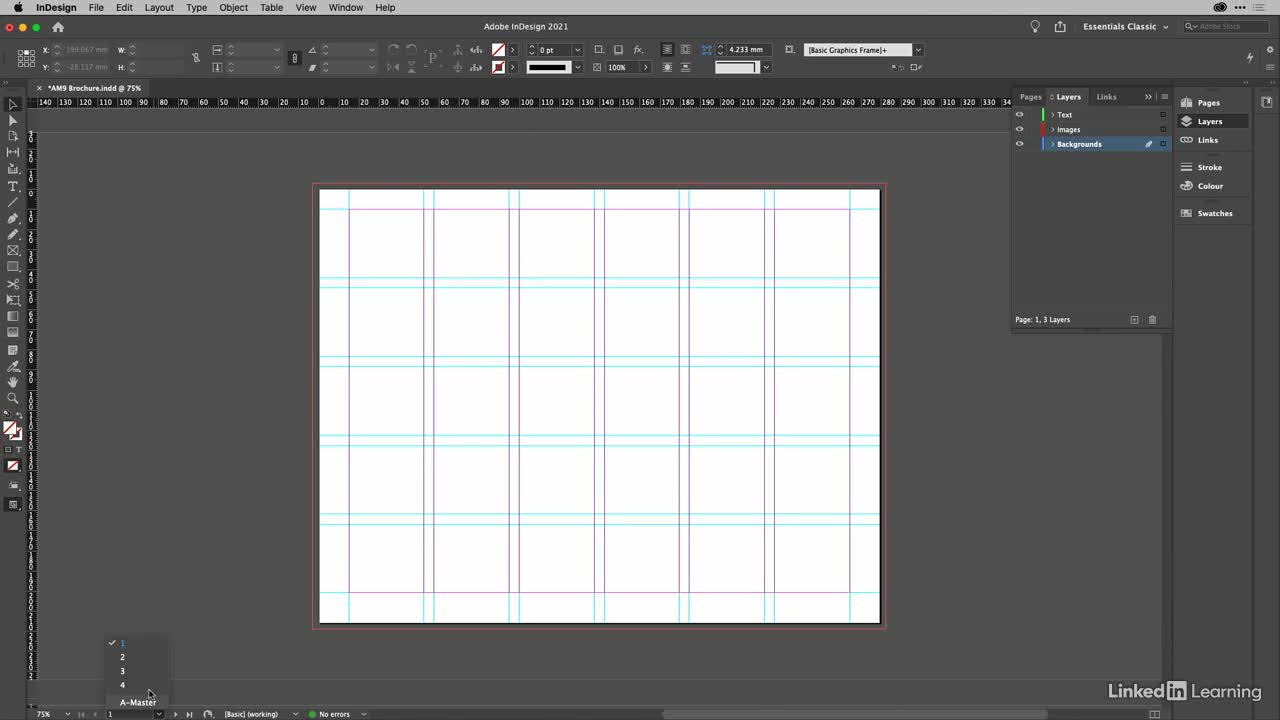Toggle visibility of the Text layer
This screenshot has height=720, width=1280.
coord(1020,114)
